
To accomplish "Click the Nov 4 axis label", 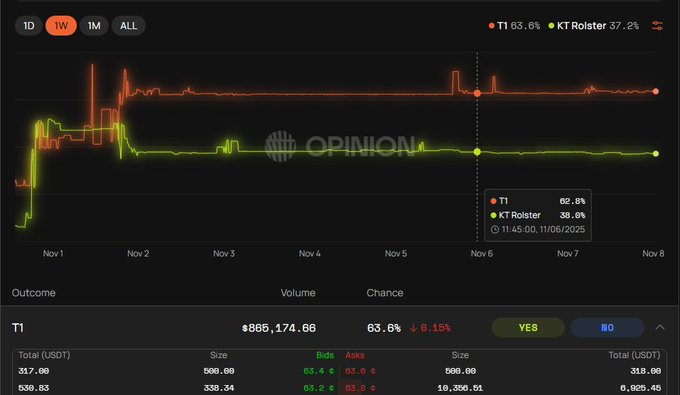I will [x=310, y=253].
